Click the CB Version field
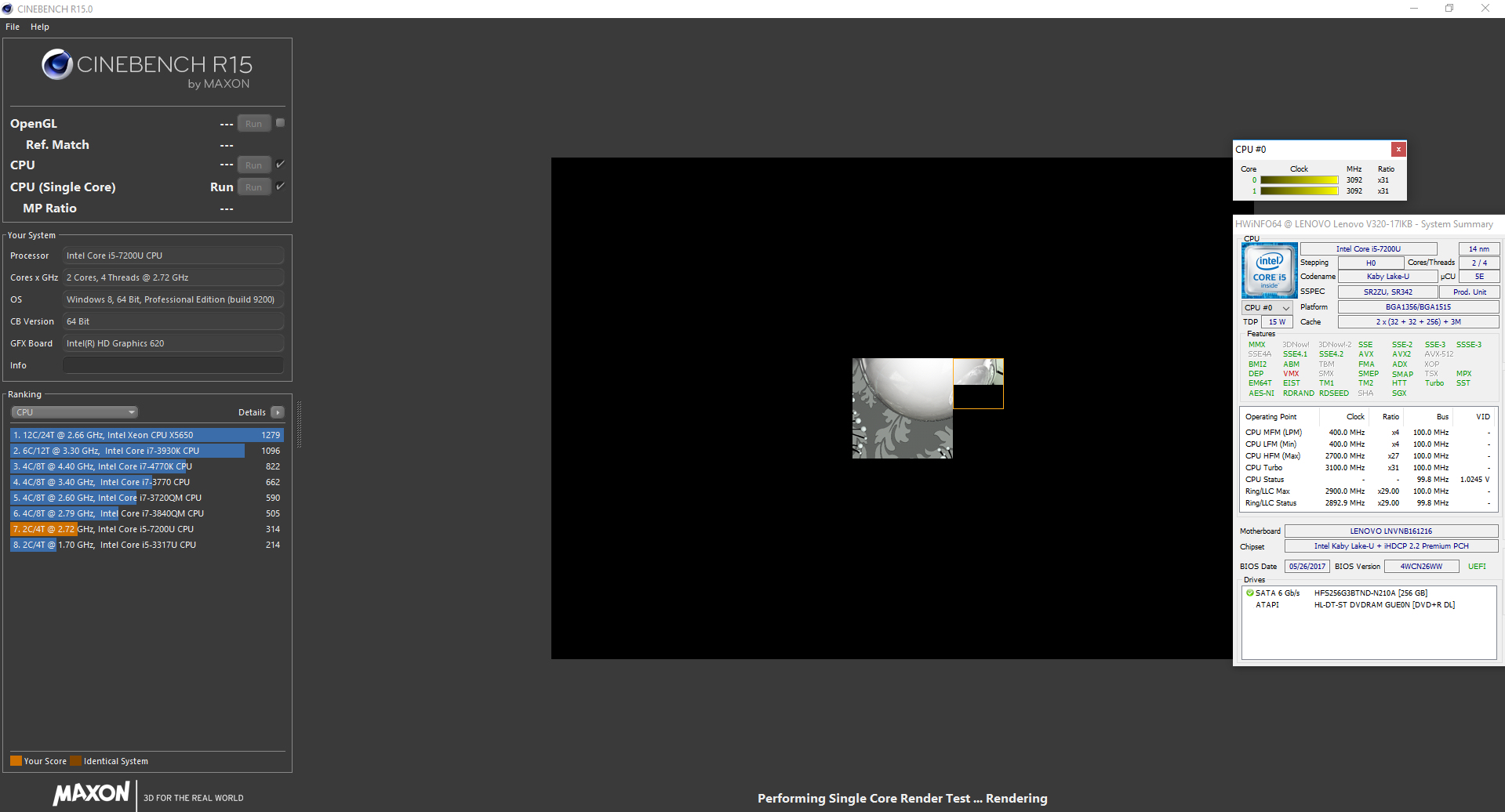 coord(173,321)
